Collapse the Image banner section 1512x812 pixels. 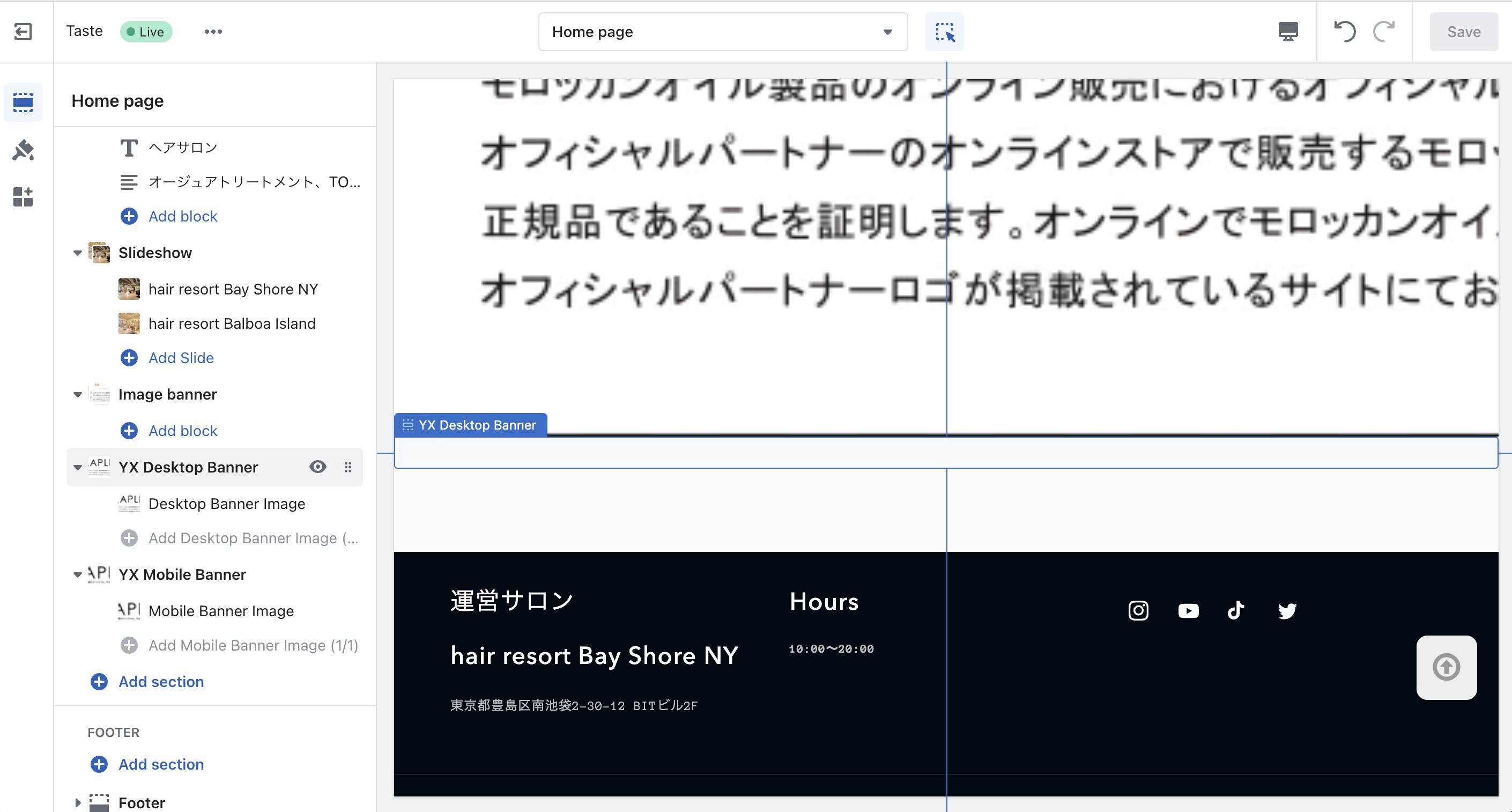(x=78, y=395)
